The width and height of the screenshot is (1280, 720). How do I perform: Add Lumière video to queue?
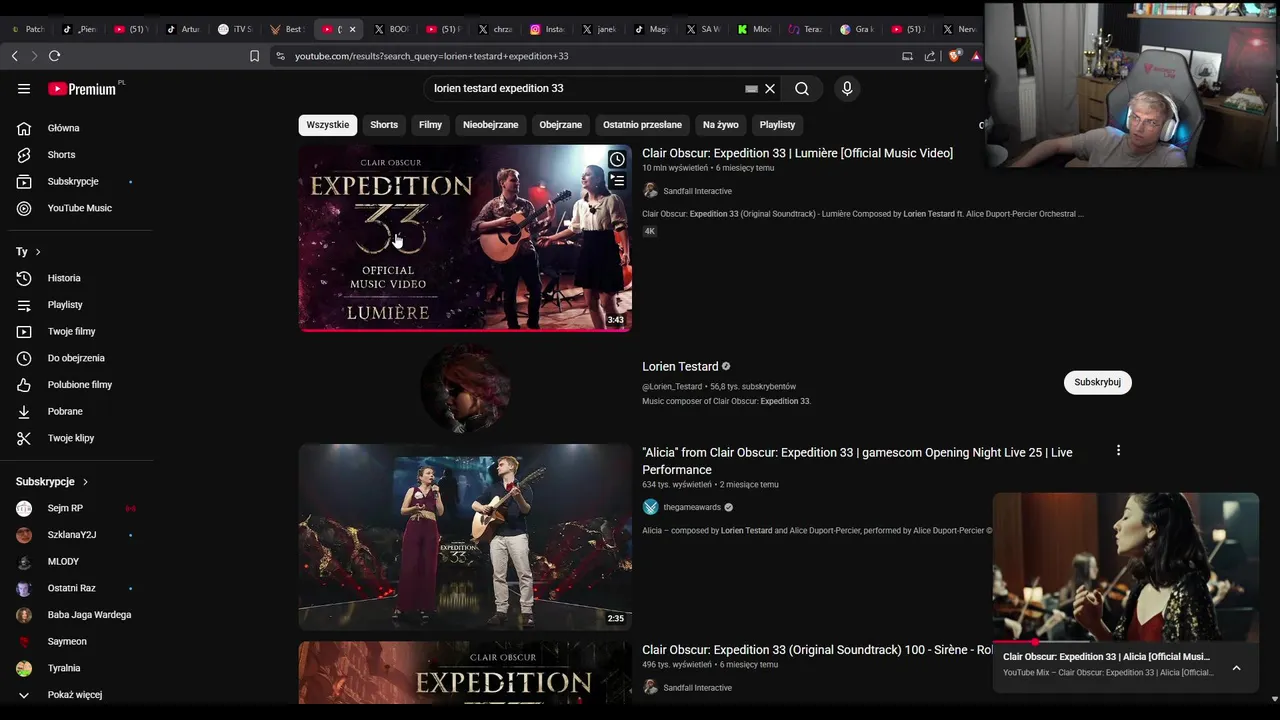tap(617, 181)
